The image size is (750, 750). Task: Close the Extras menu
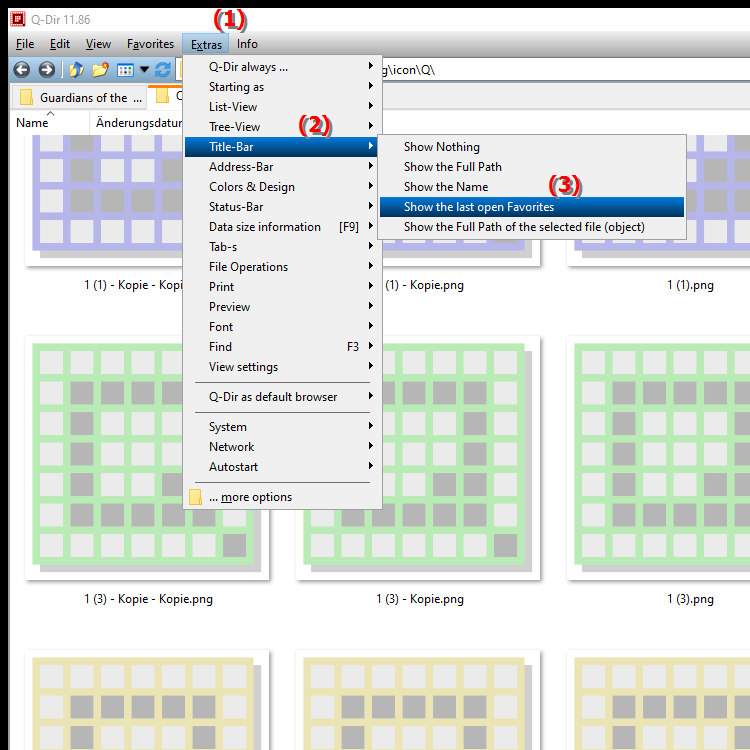coord(206,44)
